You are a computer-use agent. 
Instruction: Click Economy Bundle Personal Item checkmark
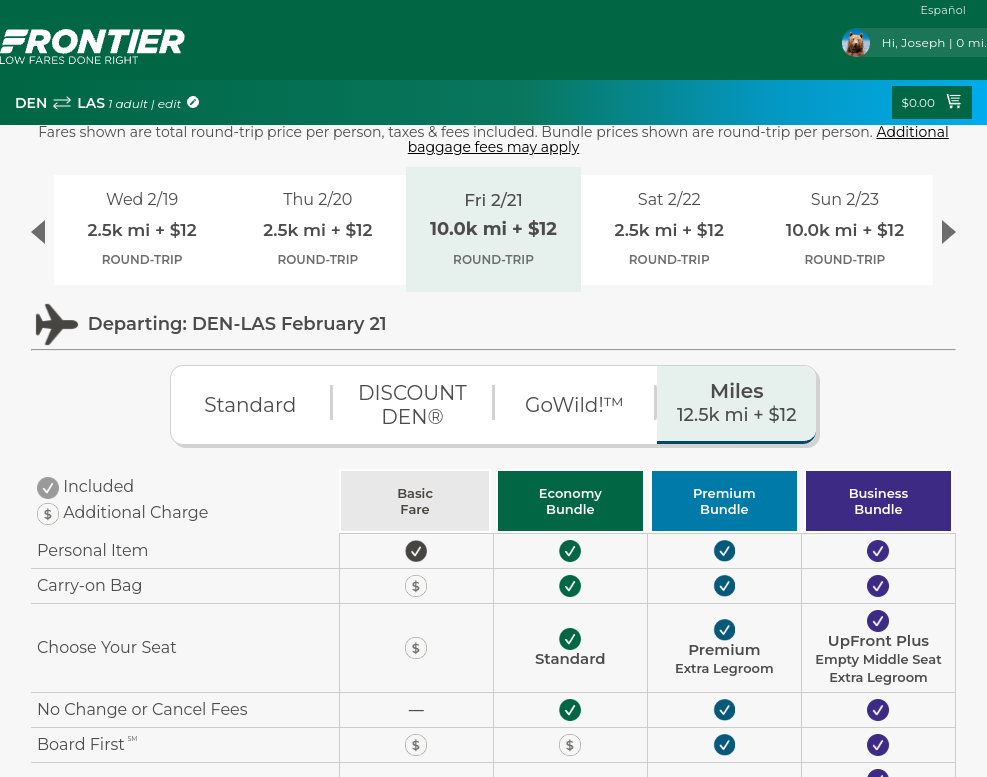(x=570, y=551)
